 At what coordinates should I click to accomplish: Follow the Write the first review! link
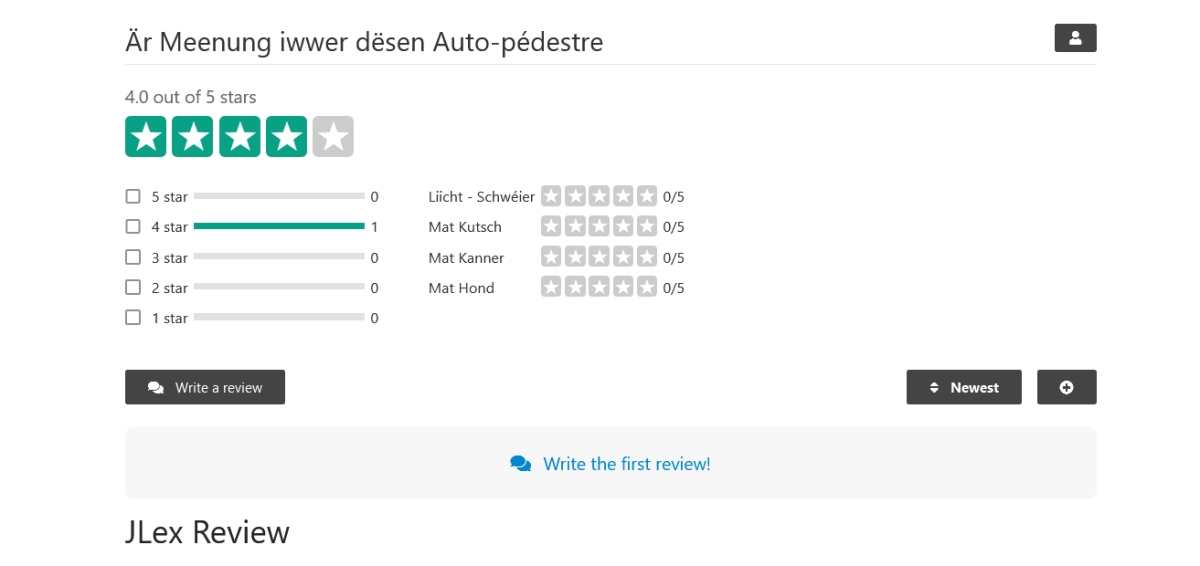[x=626, y=464]
